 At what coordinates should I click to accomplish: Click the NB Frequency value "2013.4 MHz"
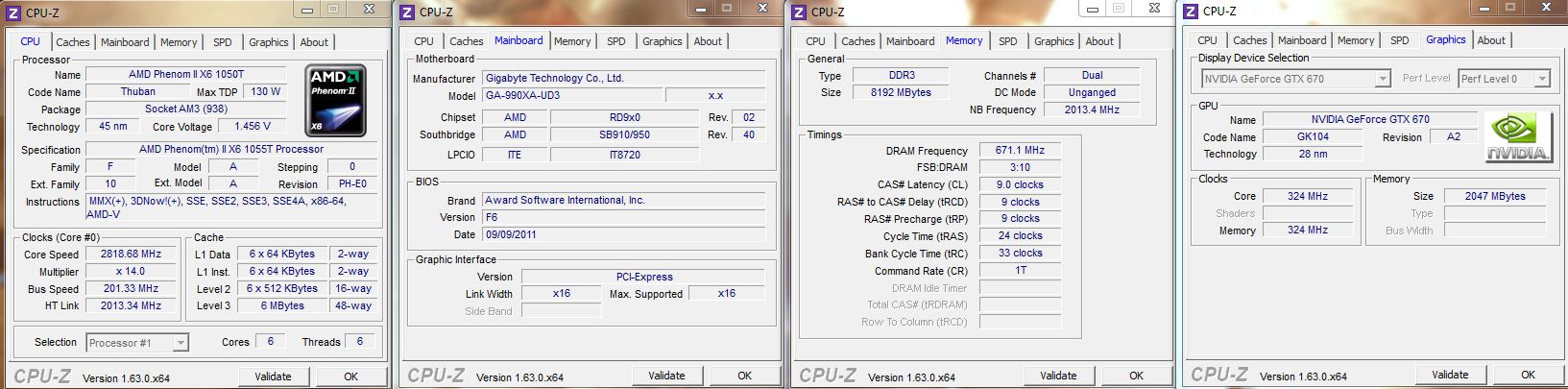[1092, 109]
